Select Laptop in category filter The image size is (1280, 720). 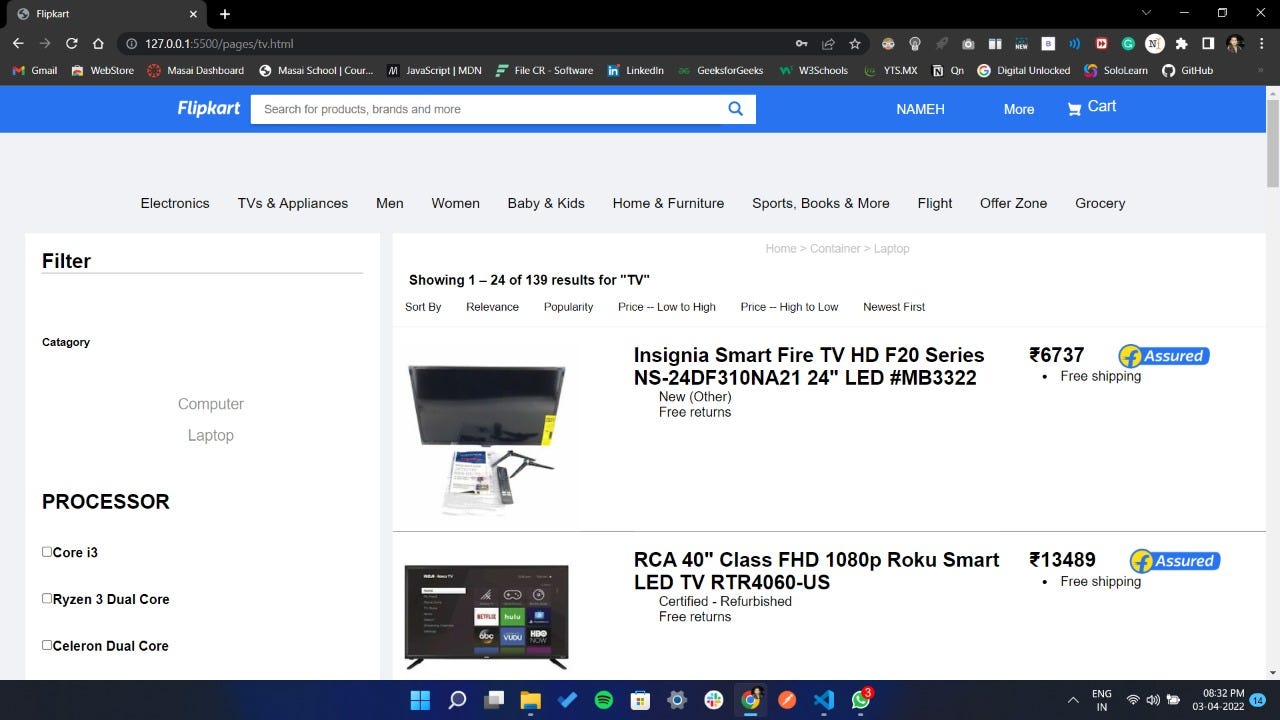(211, 435)
